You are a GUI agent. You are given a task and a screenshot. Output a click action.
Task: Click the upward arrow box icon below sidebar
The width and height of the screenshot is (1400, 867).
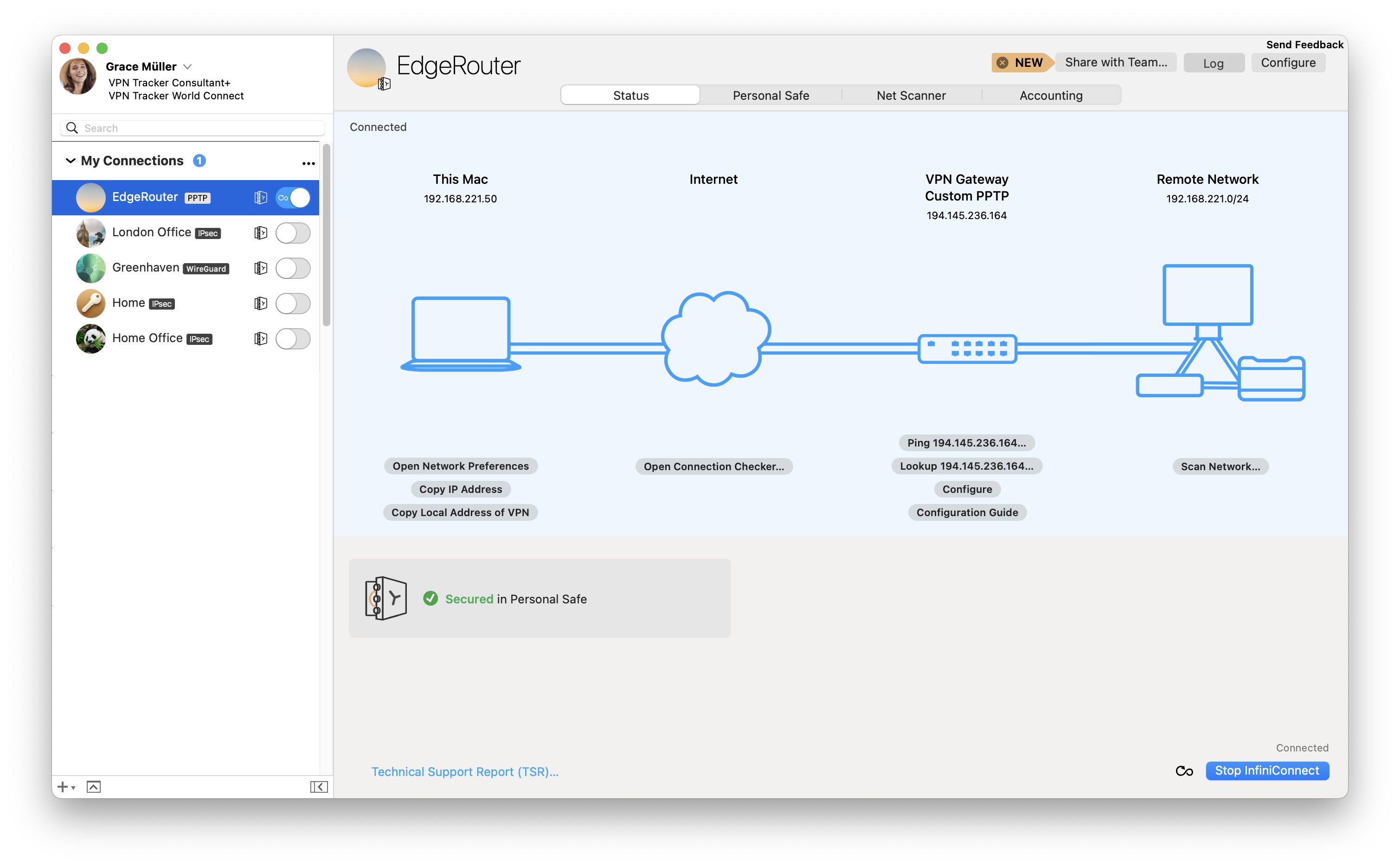click(93, 787)
